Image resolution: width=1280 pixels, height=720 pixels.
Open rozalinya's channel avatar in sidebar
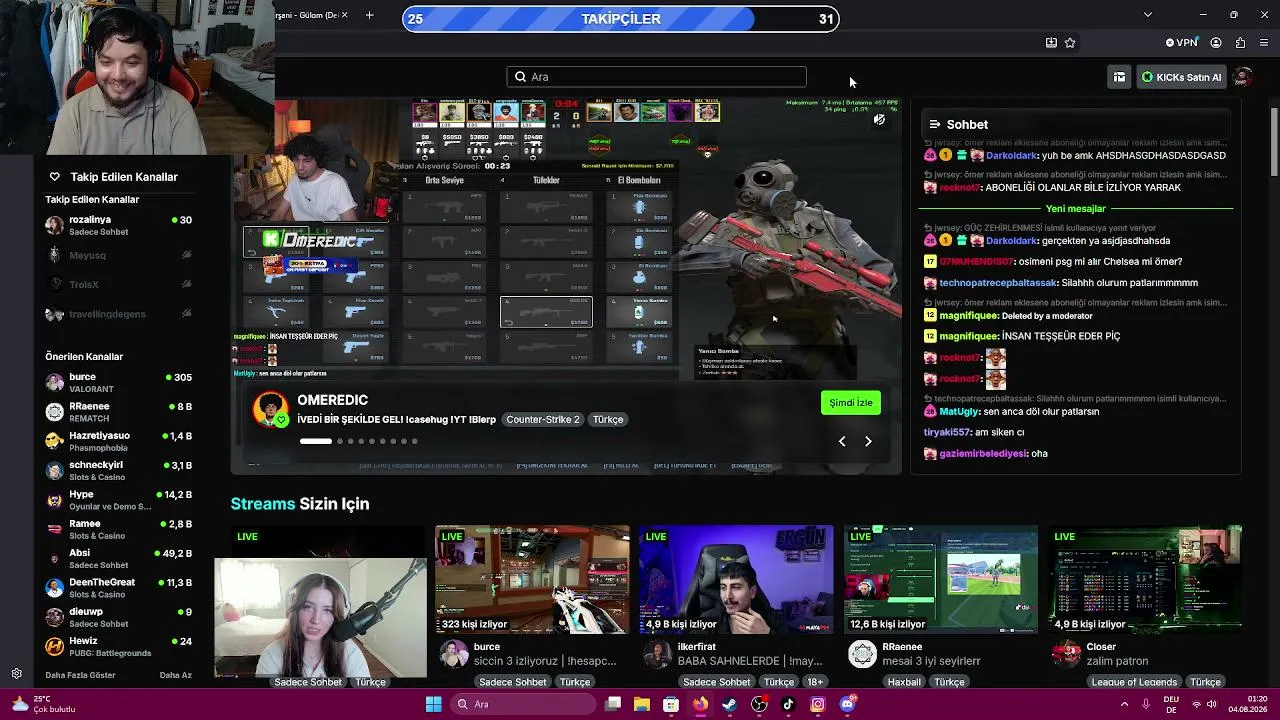pyautogui.click(x=54, y=225)
